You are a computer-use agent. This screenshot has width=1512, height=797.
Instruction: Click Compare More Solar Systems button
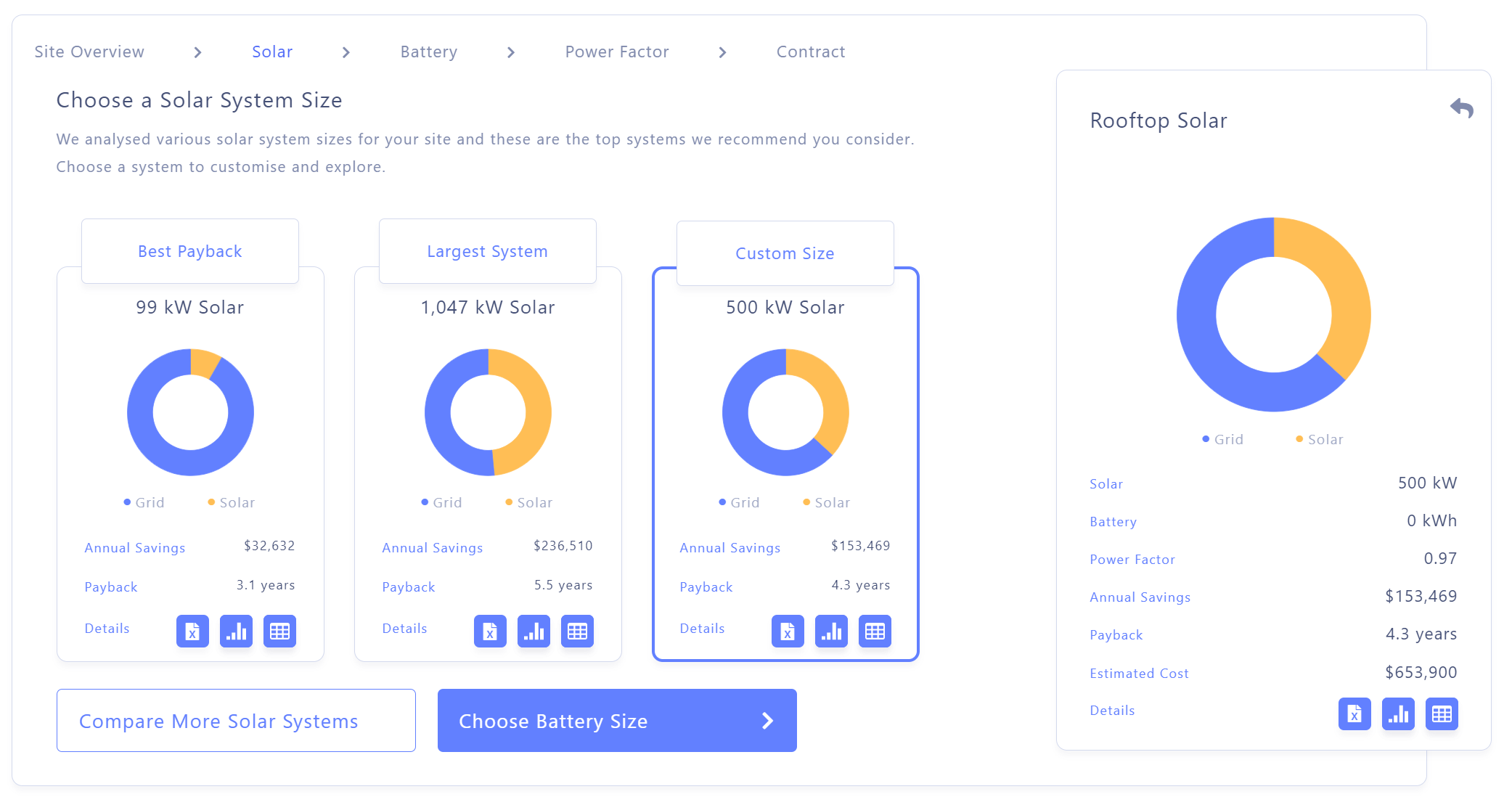(x=218, y=720)
